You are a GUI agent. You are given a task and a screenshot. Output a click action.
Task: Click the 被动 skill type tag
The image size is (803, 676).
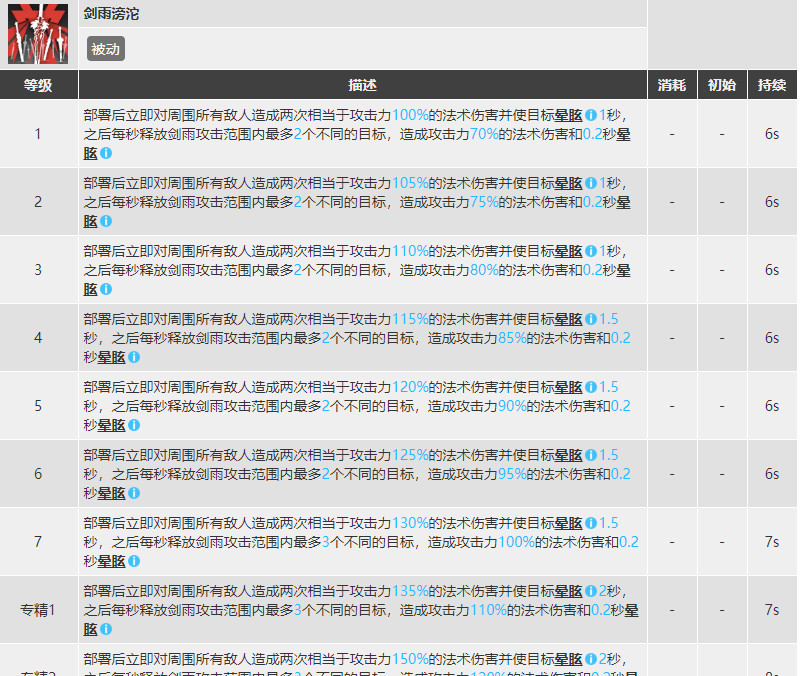click(x=104, y=48)
